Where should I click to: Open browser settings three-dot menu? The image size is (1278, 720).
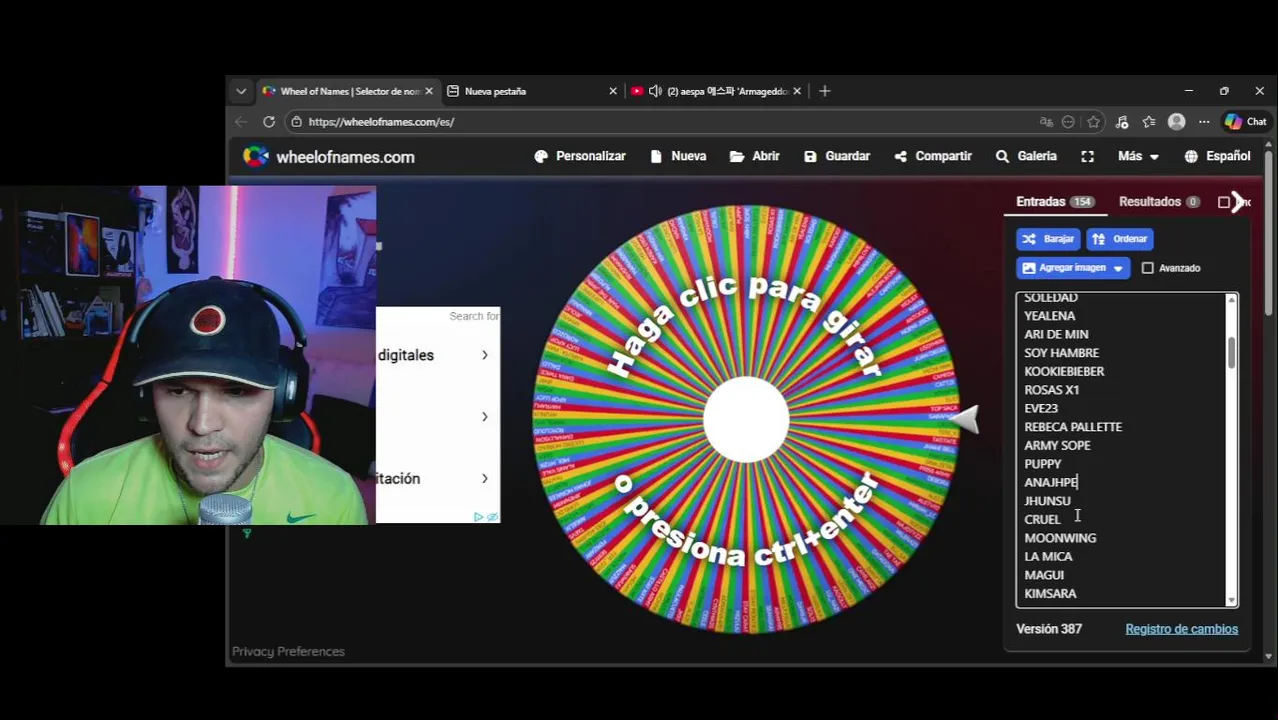tap(1204, 122)
